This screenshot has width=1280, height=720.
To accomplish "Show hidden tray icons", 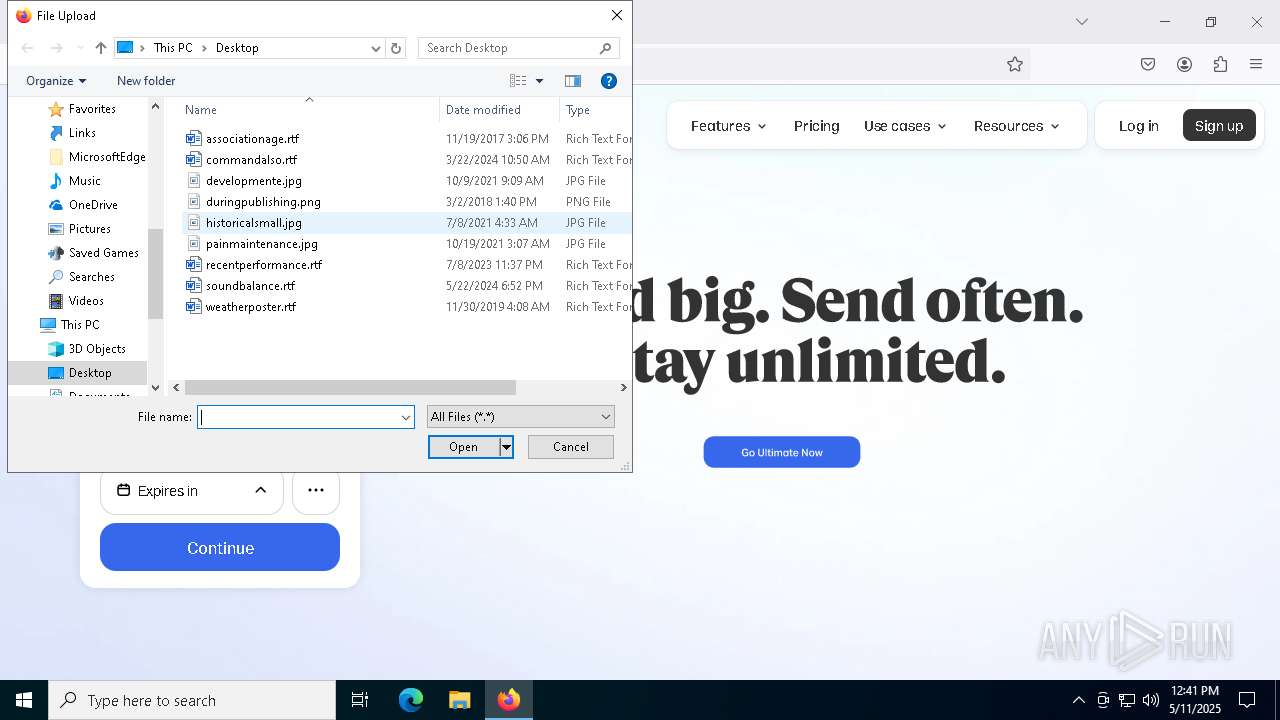I will pos(1078,700).
